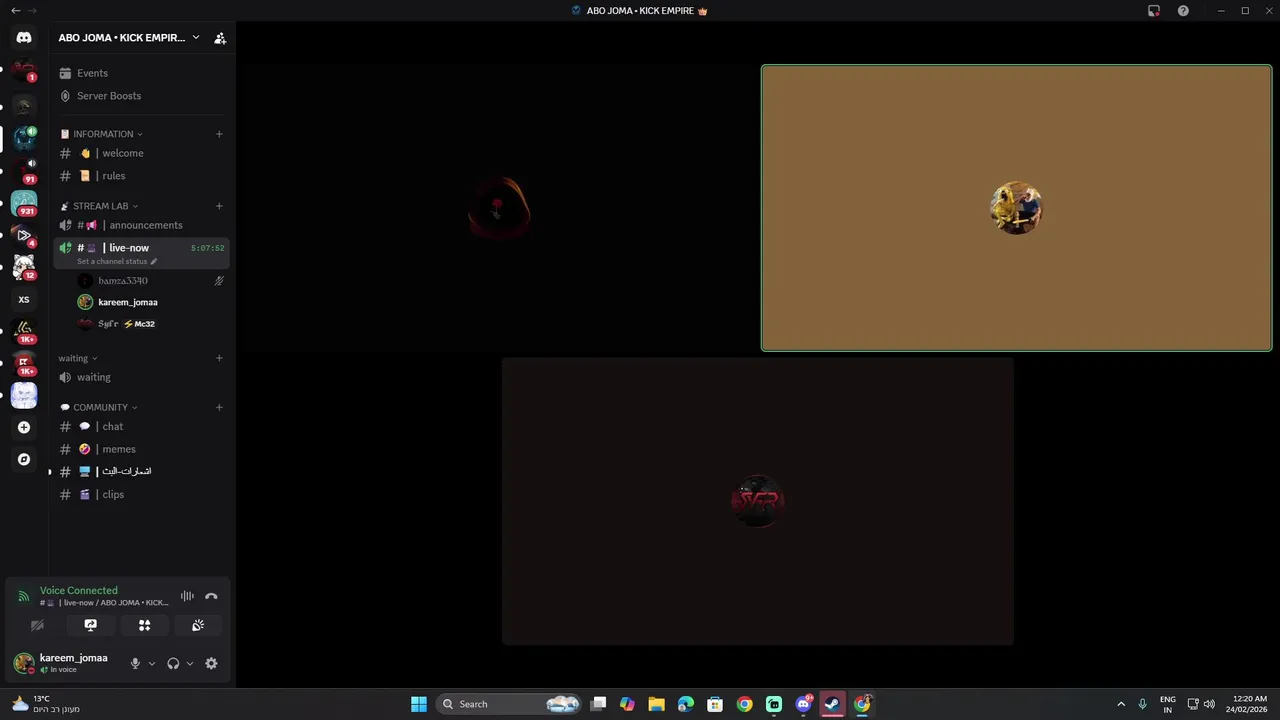Screen dimensions: 1280x720
Task: Click the taskbar Search box
Action: point(509,704)
